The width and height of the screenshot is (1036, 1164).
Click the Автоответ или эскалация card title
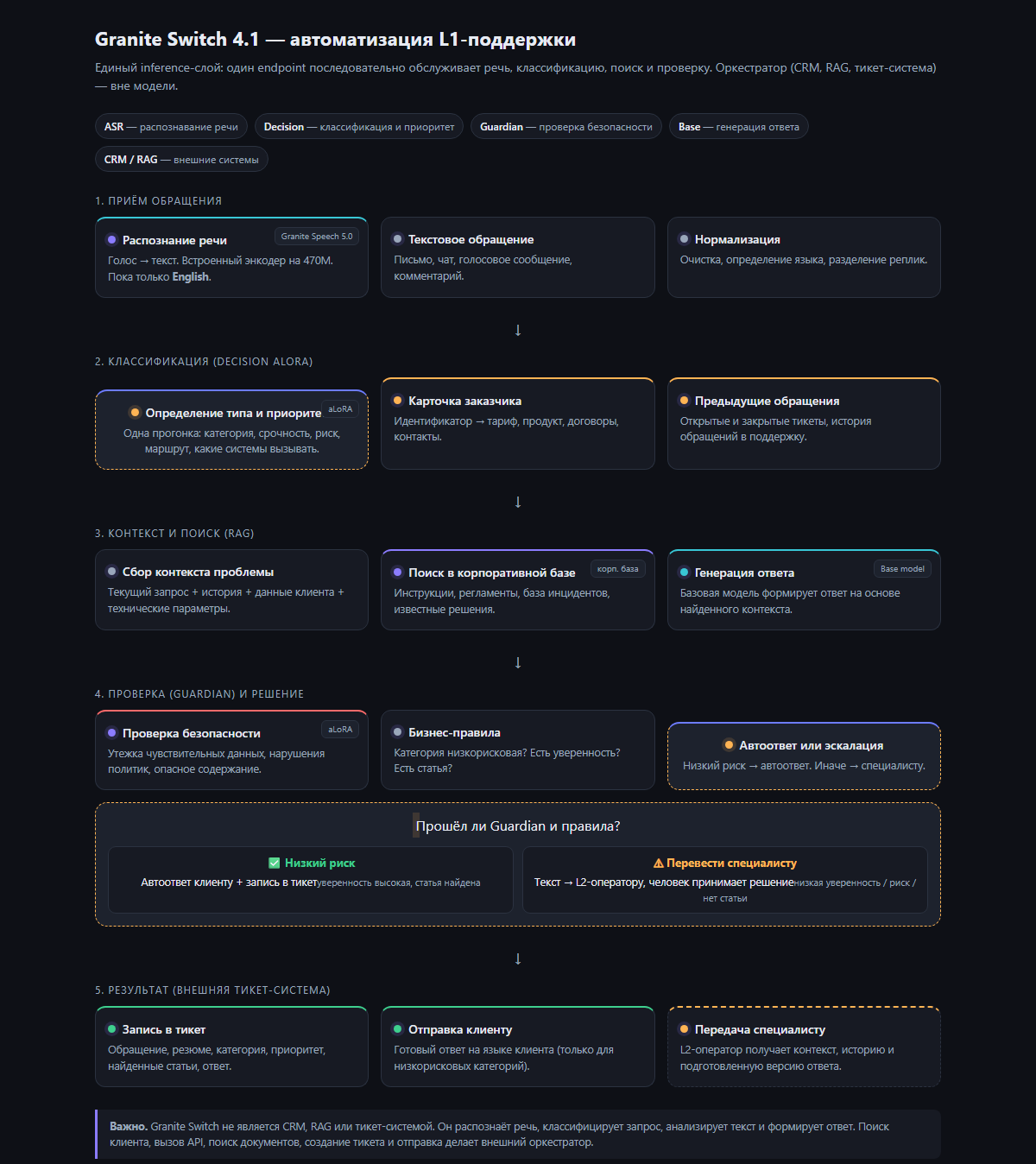pyautogui.click(x=811, y=745)
